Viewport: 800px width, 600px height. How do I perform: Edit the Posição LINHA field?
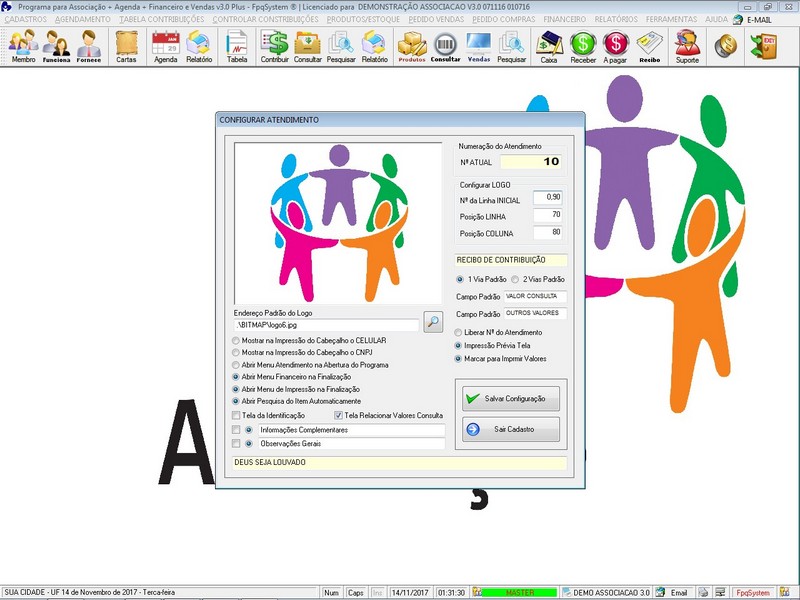547,215
